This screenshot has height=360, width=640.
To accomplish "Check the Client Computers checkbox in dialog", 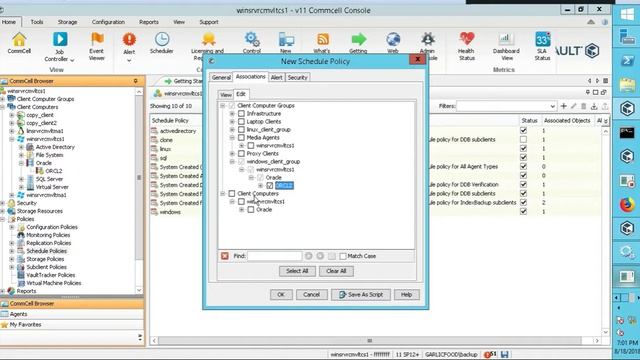I will (231, 193).
